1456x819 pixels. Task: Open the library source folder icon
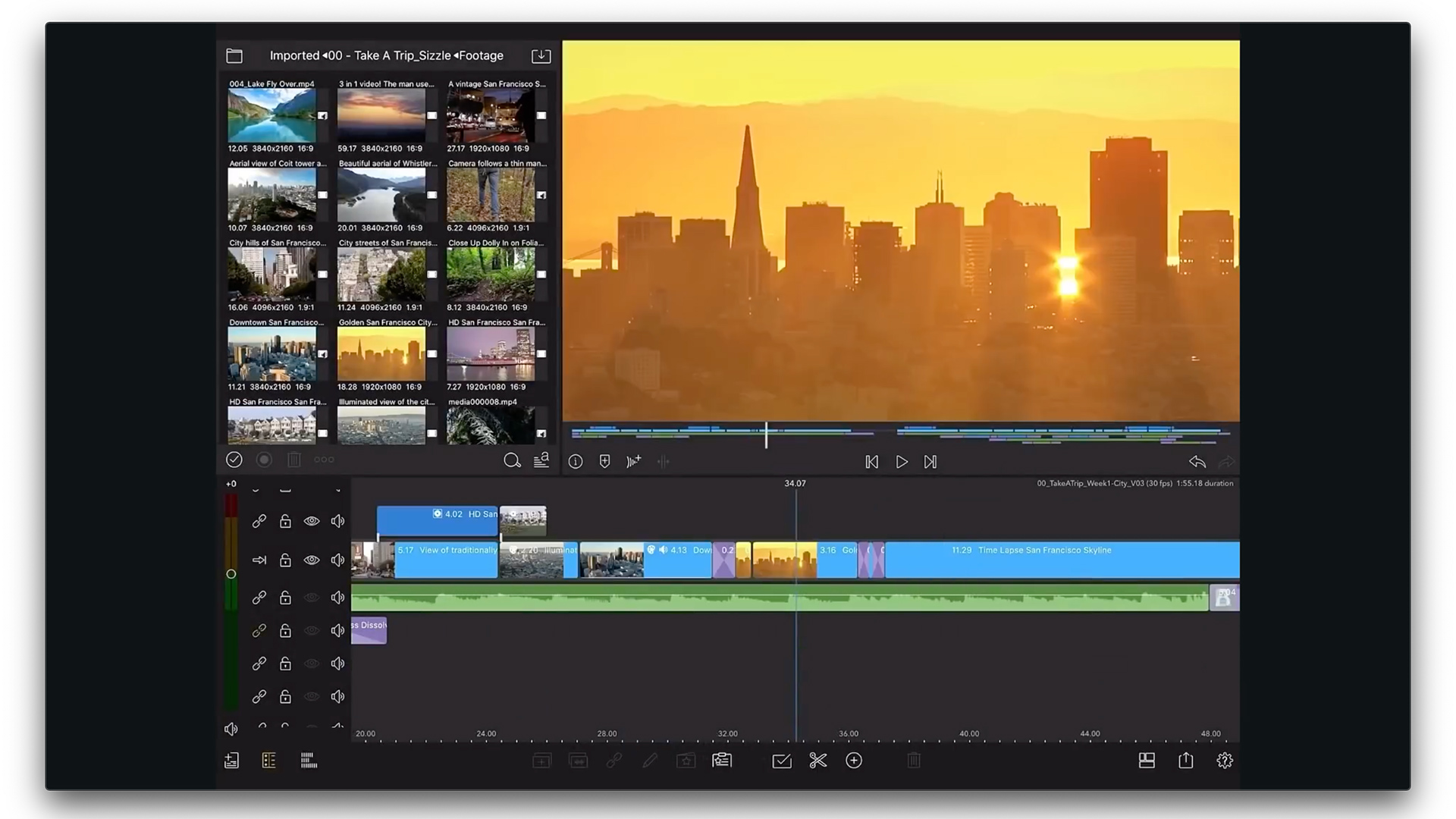pyautogui.click(x=234, y=56)
